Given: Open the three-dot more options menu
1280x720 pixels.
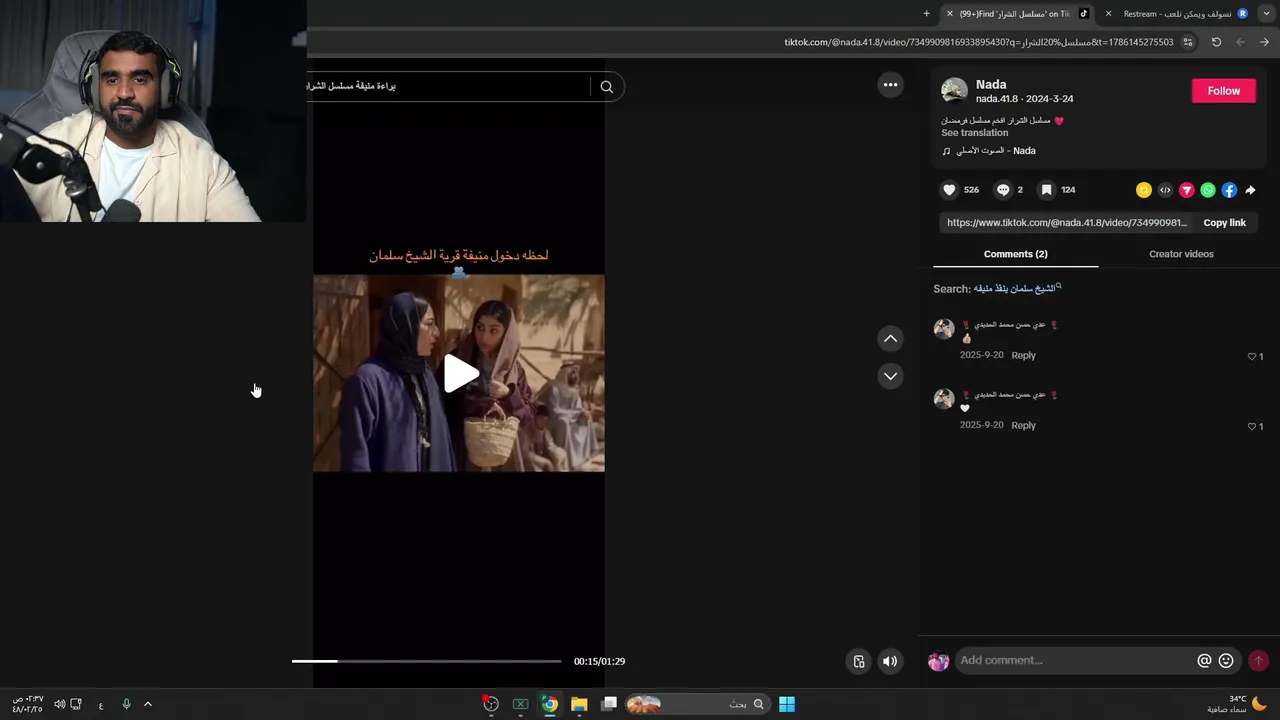Looking at the screenshot, I should coord(890,85).
